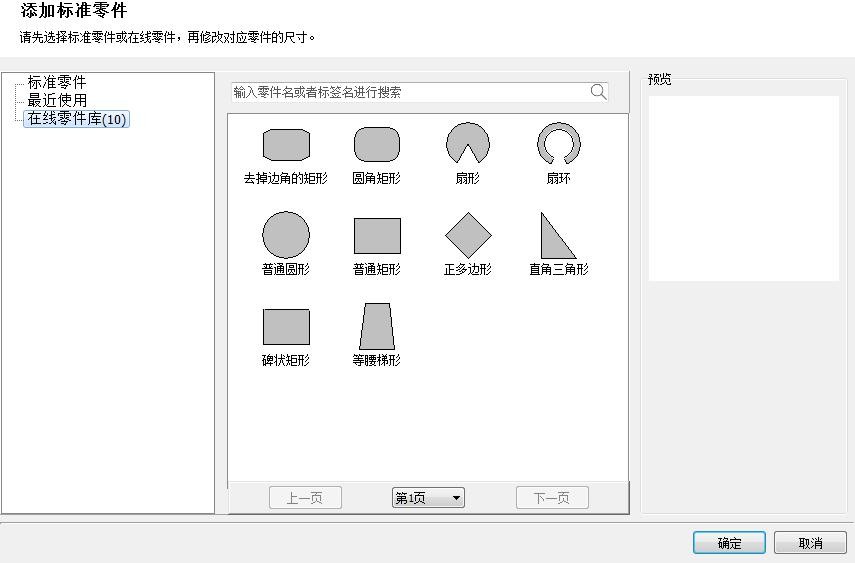The width and height of the screenshot is (855, 563).
Task: Go to previous page with 上一页
Action: pos(305,498)
